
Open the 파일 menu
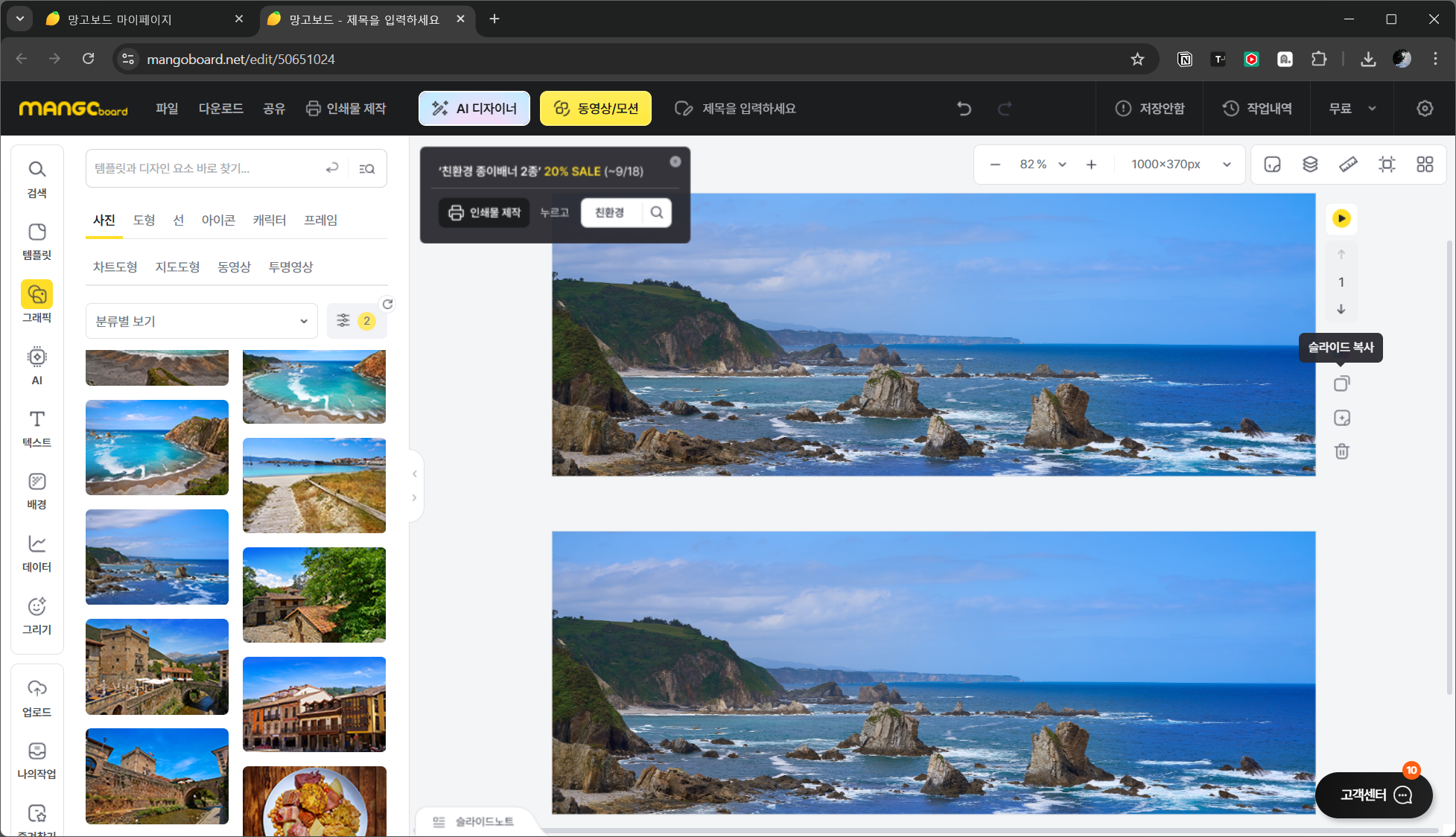pyautogui.click(x=167, y=109)
